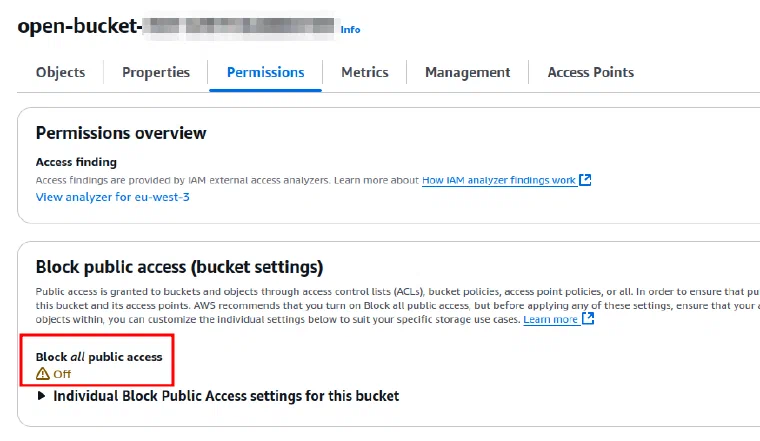Click the Info link beside bucket name
This screenshot has width=760, height=441.
[350, 30]
